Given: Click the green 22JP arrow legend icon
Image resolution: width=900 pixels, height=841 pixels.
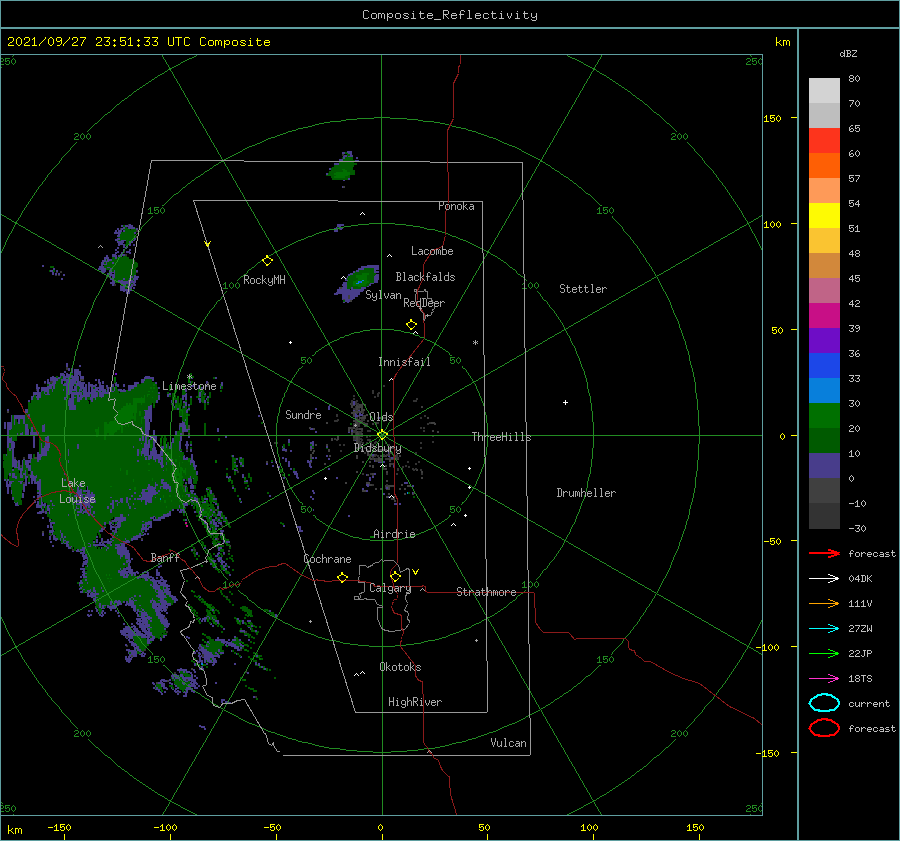Looking at the screenshot, I should (824, 653).
